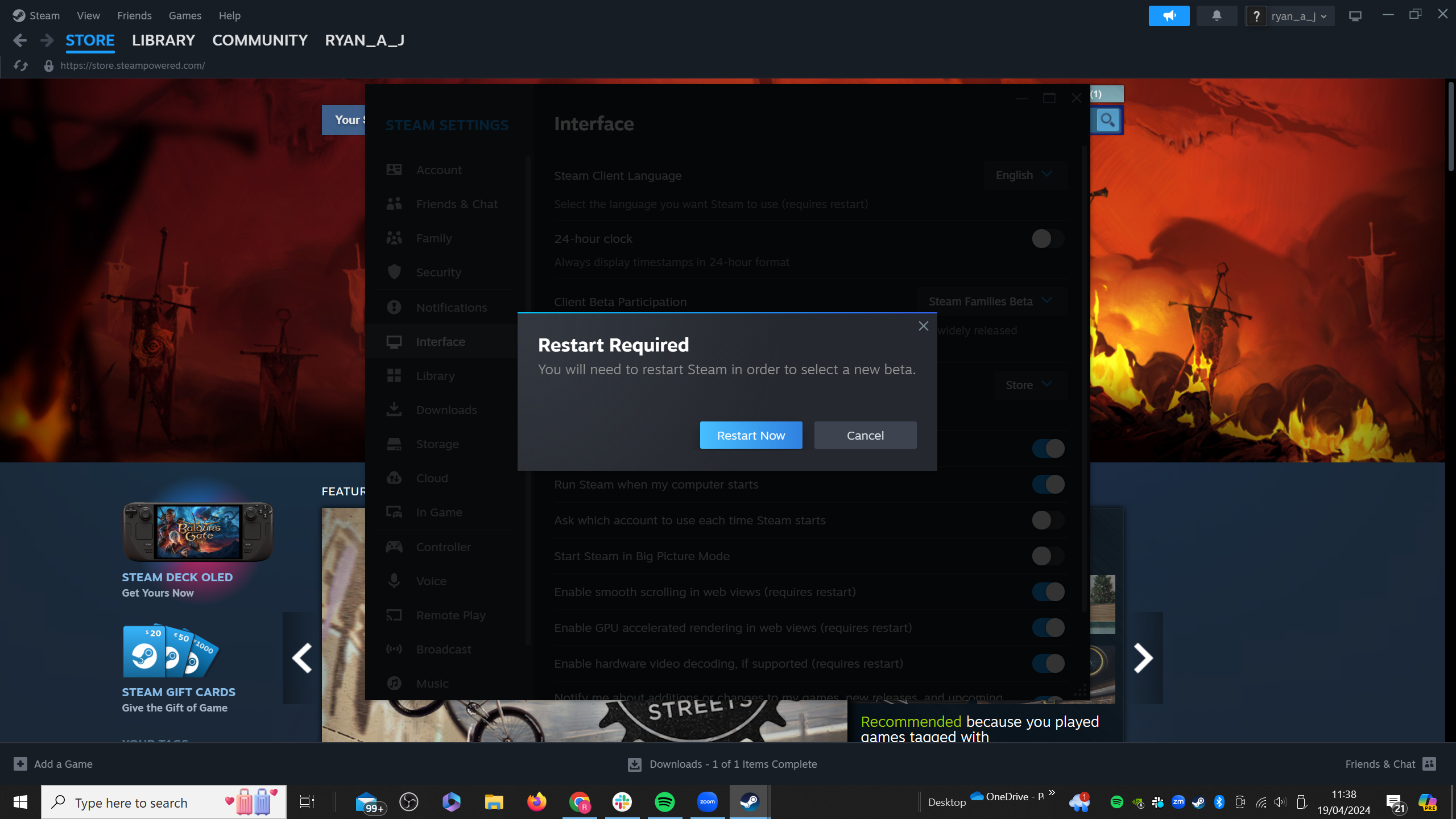Expand the Client Beta Participation dropdown
Screen dimensions: 1456x819
[992, 301]
